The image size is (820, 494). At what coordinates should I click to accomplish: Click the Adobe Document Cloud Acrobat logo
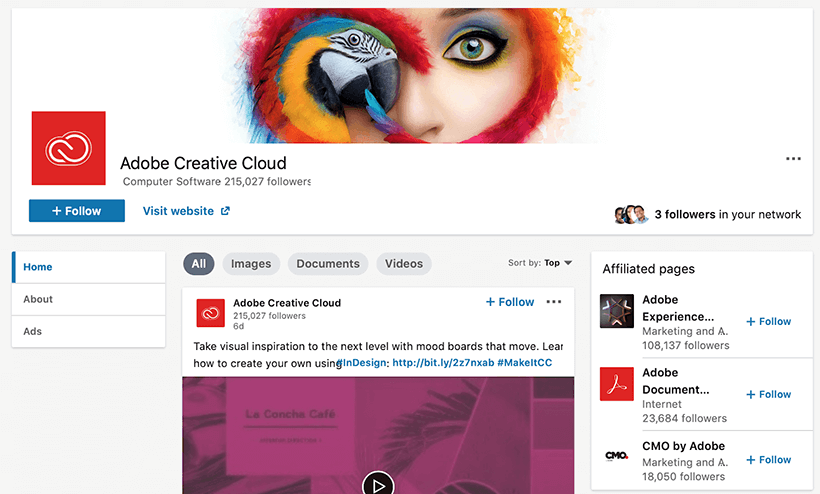point(617,384)
